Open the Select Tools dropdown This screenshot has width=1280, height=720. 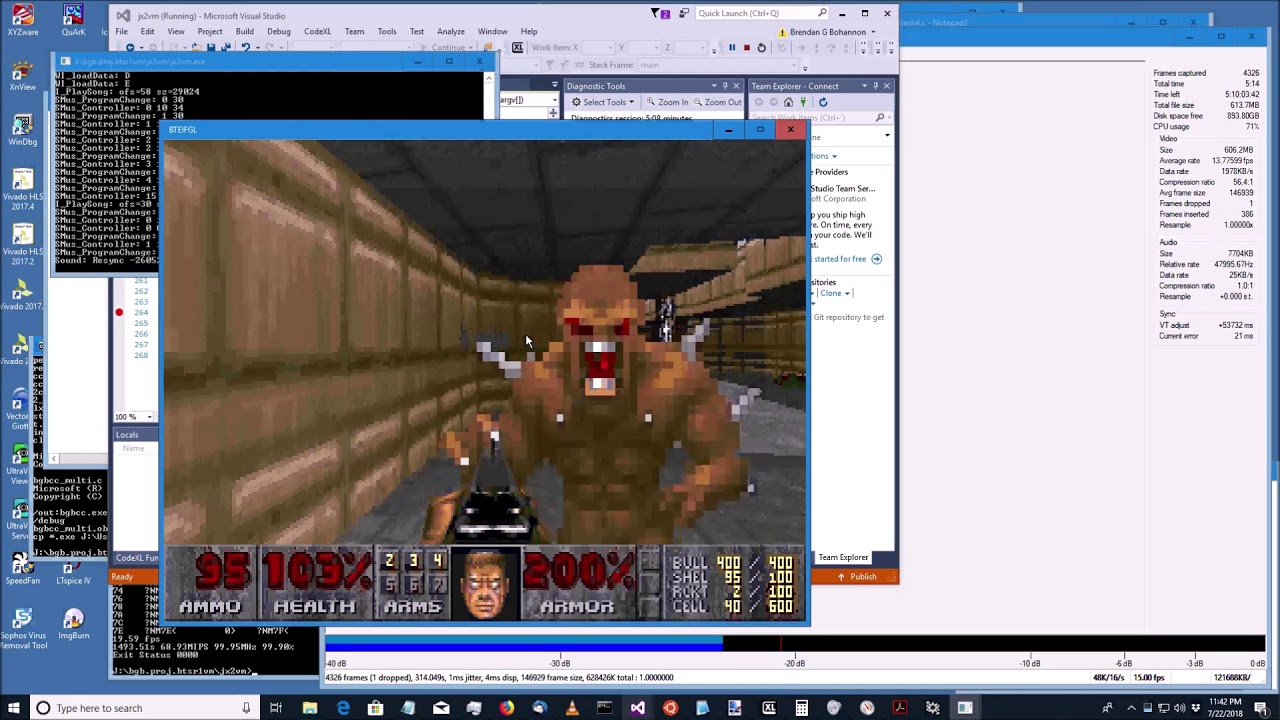[603, 102]
